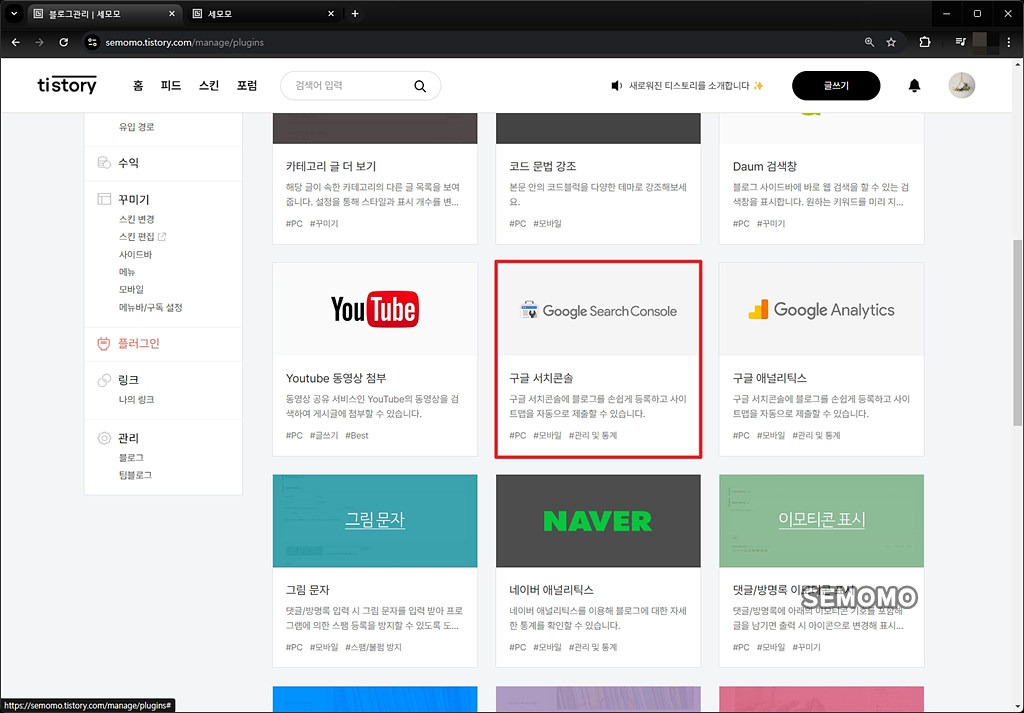Open site information icon in address bar

coord(92,42)
